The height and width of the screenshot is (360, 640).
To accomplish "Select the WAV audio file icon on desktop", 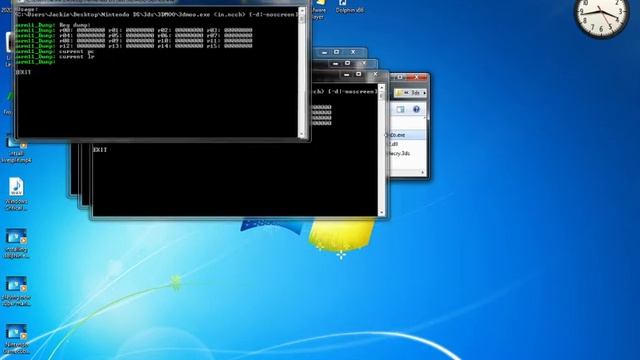I will pyautogui.click(x=16, y=187).
